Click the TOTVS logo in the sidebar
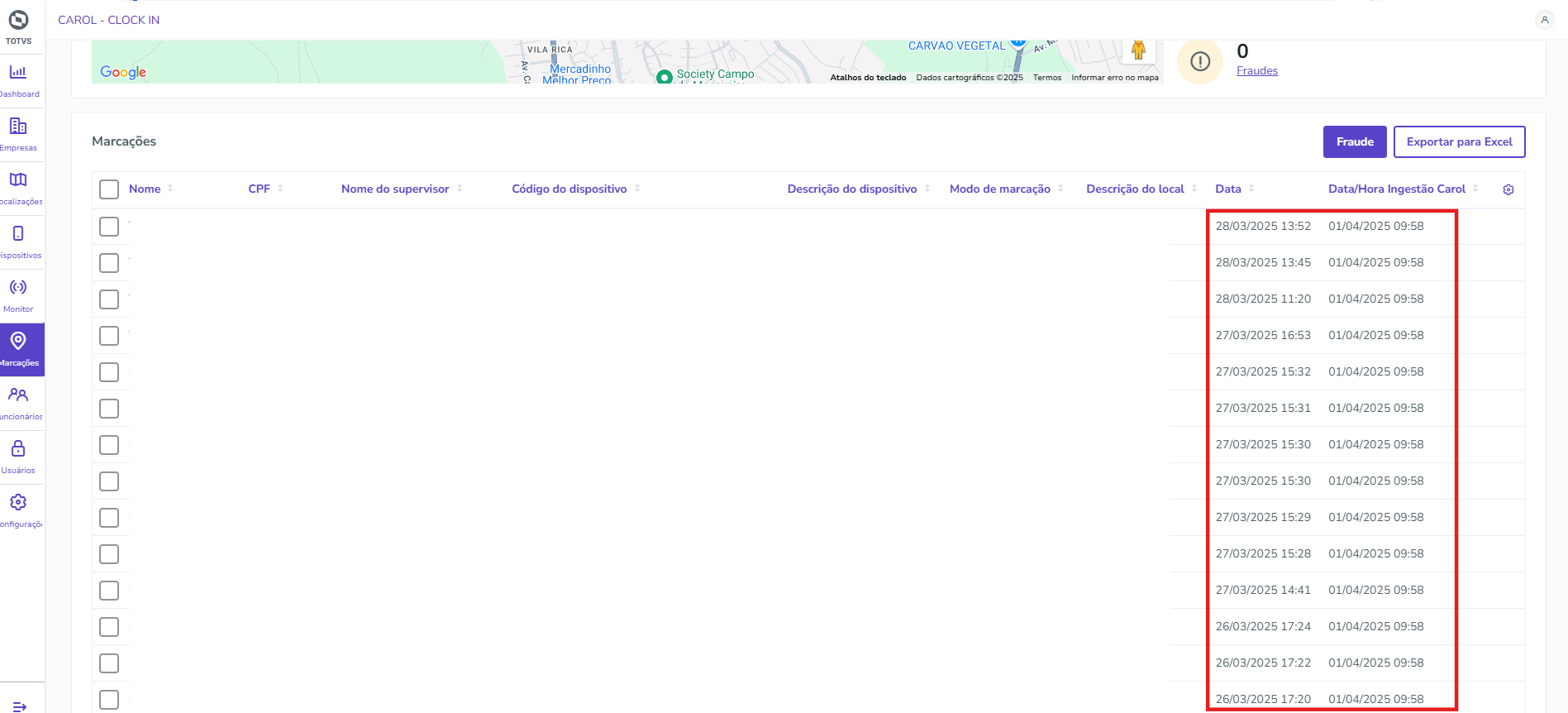1568x713 pixels. [18, 26]
